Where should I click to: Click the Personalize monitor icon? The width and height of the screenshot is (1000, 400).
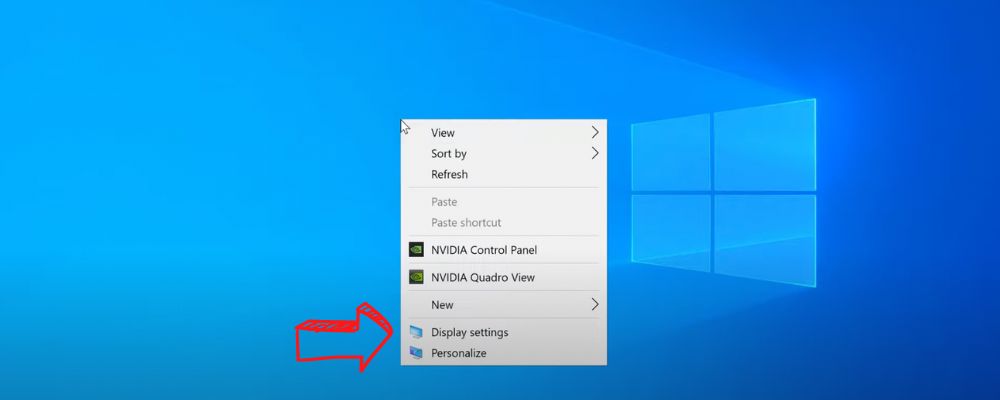pyautogui.click(x=416, y=353)
